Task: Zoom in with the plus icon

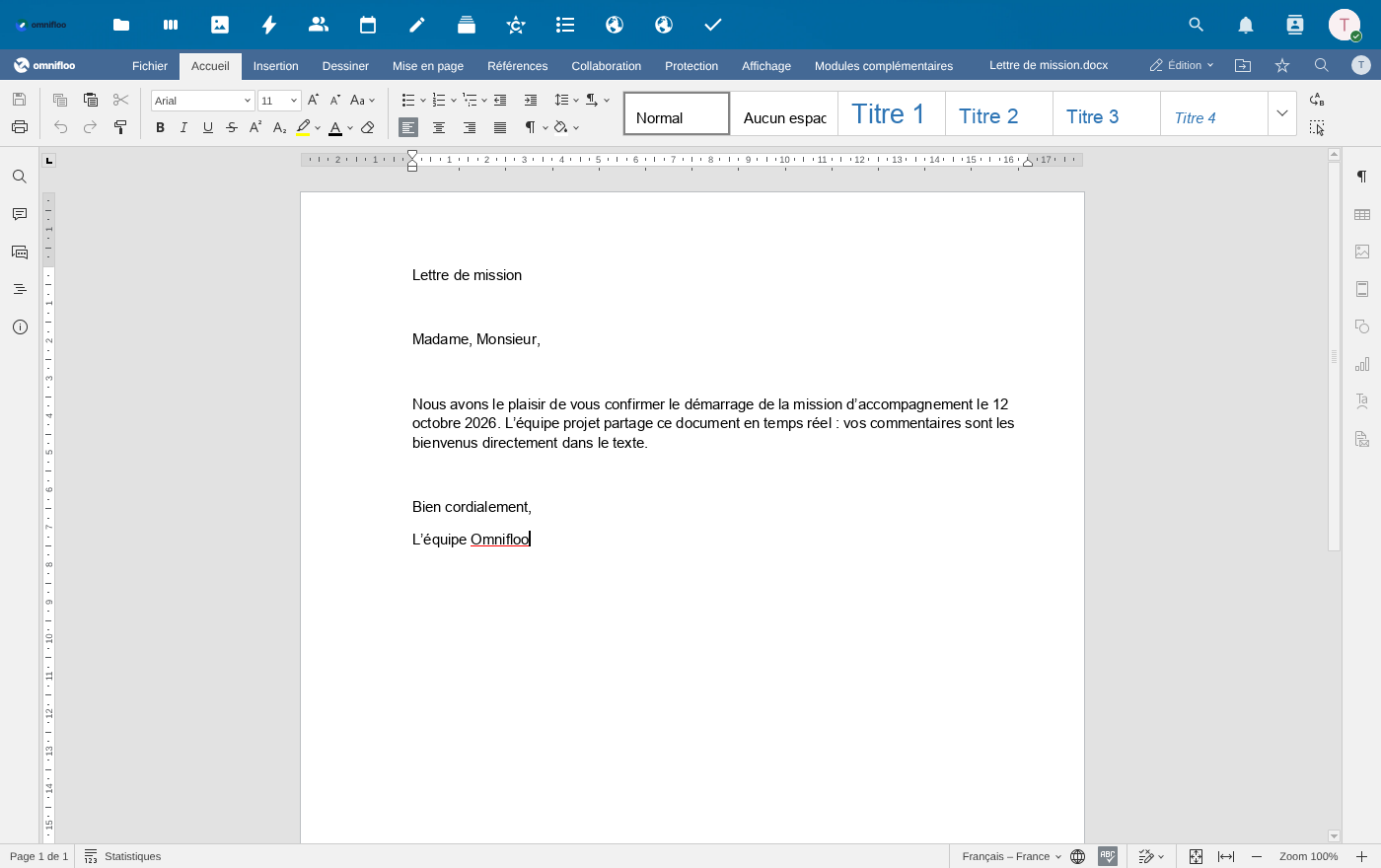Action: point(1361,856)
